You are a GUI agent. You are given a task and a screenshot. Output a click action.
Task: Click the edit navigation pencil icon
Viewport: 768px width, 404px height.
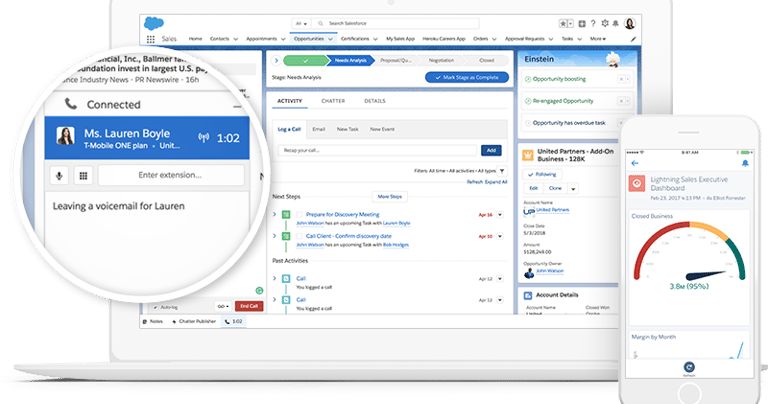click(x=633, y=39)
